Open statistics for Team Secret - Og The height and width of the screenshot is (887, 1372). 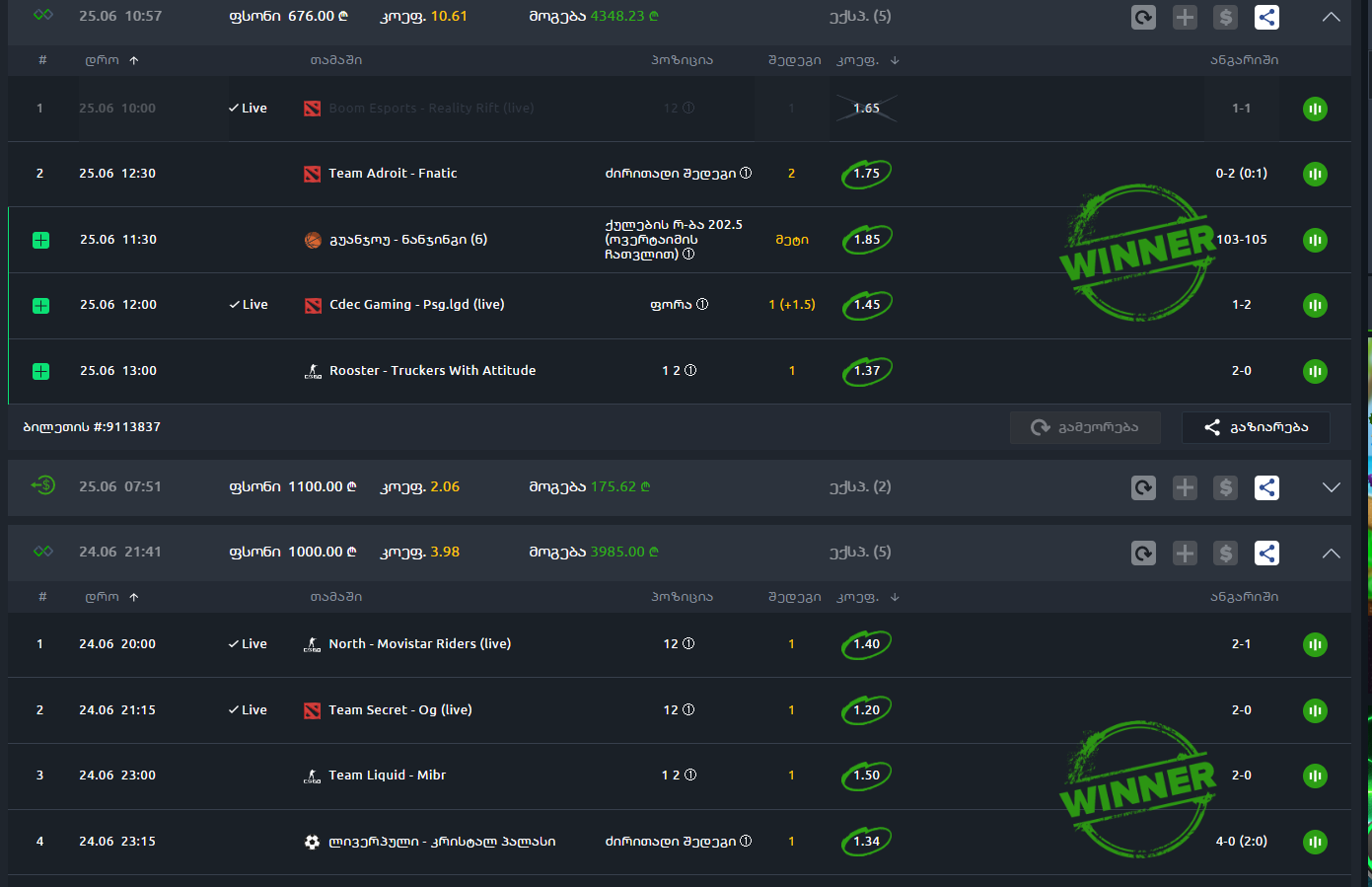click(x=1315, y=710)
